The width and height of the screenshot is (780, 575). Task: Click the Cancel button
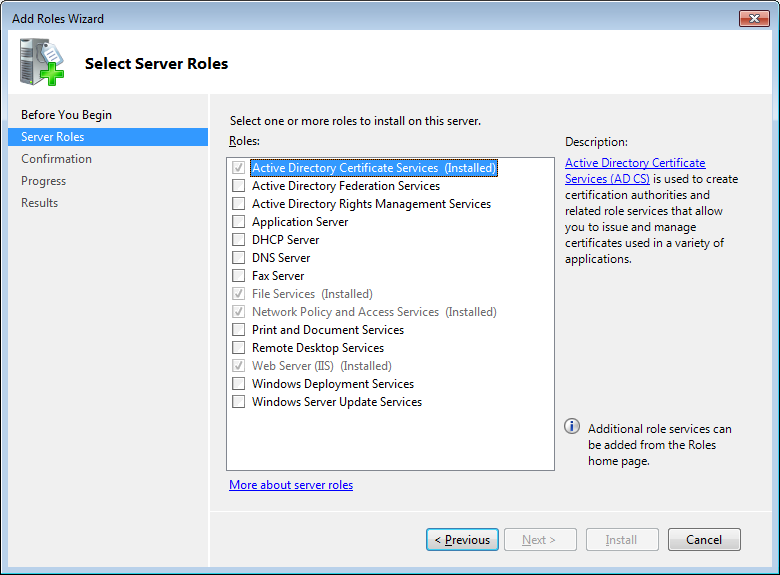(704, 540)
